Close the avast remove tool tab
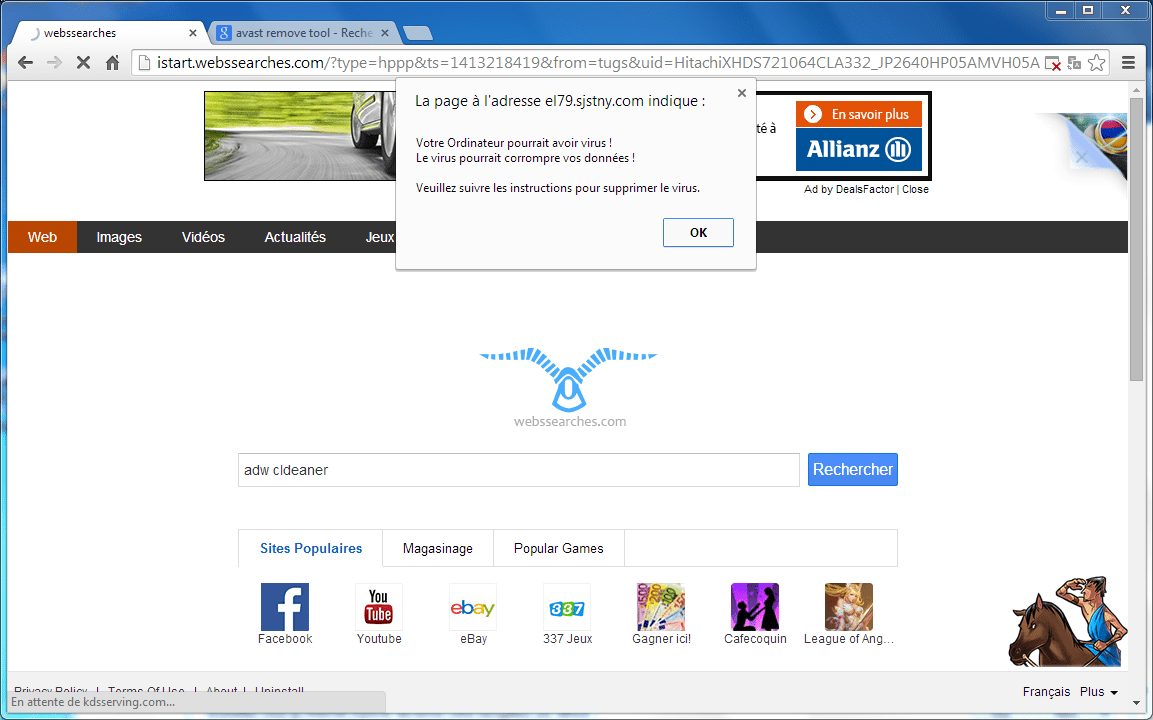The height and width of the screenshot is (720, 1153). coord(385,33)
